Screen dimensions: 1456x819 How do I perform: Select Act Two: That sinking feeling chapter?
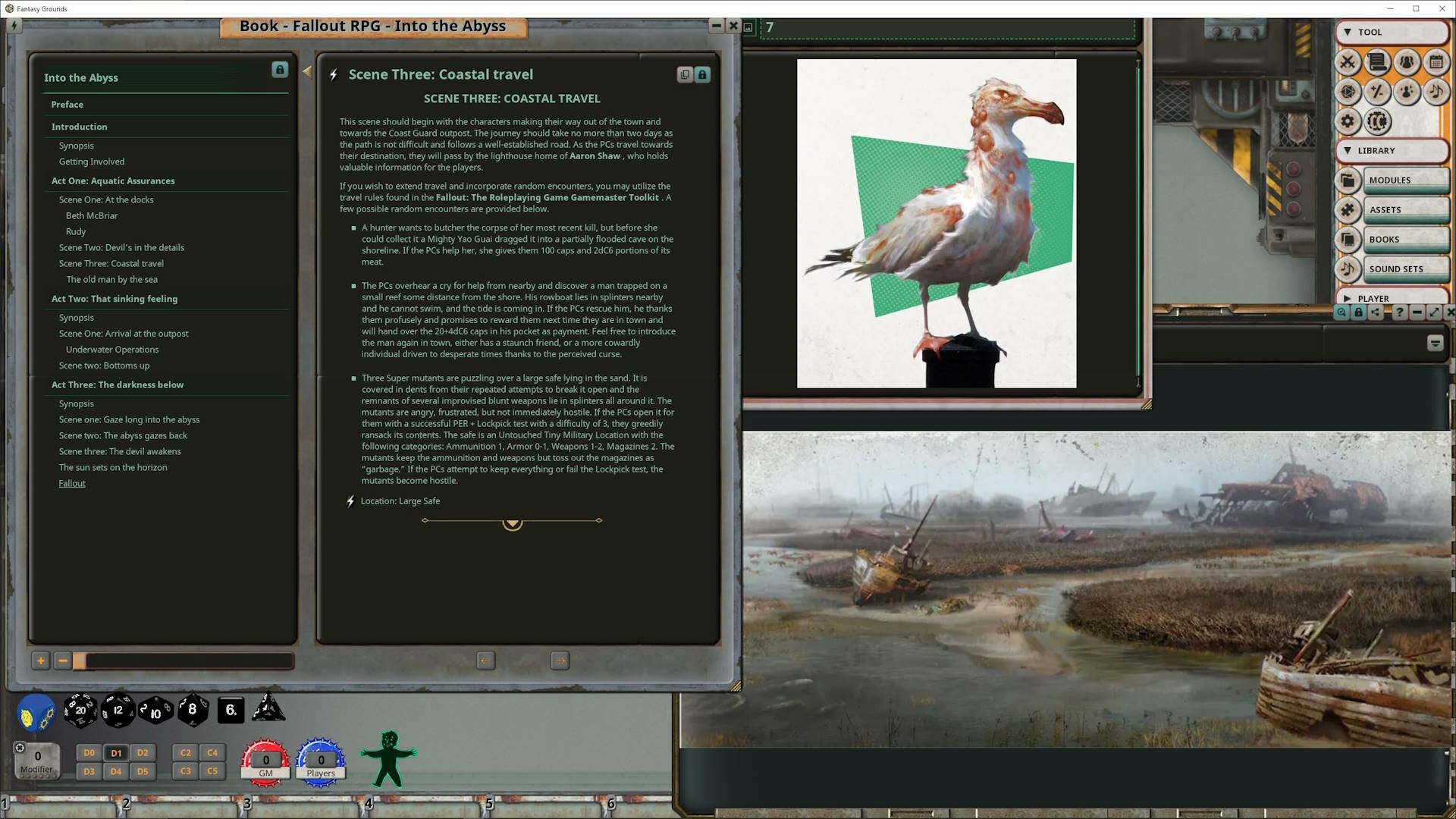click(x=115, y=299)
